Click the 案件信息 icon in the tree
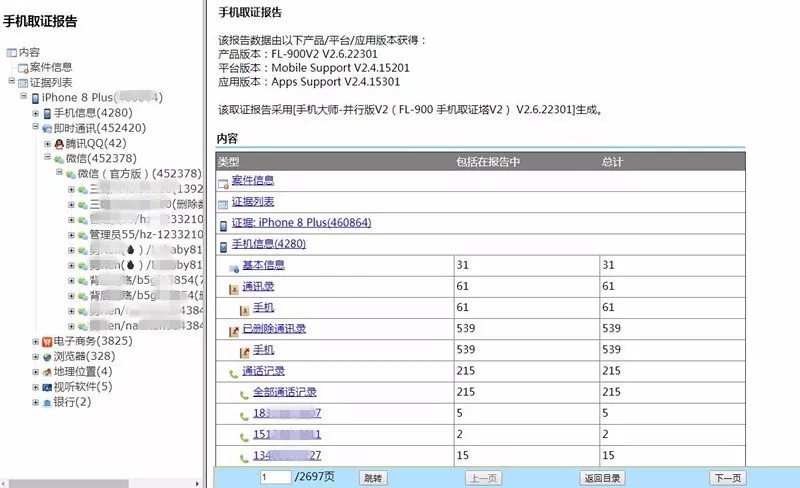This screenshot has width=800, height=488. point(23,68)
